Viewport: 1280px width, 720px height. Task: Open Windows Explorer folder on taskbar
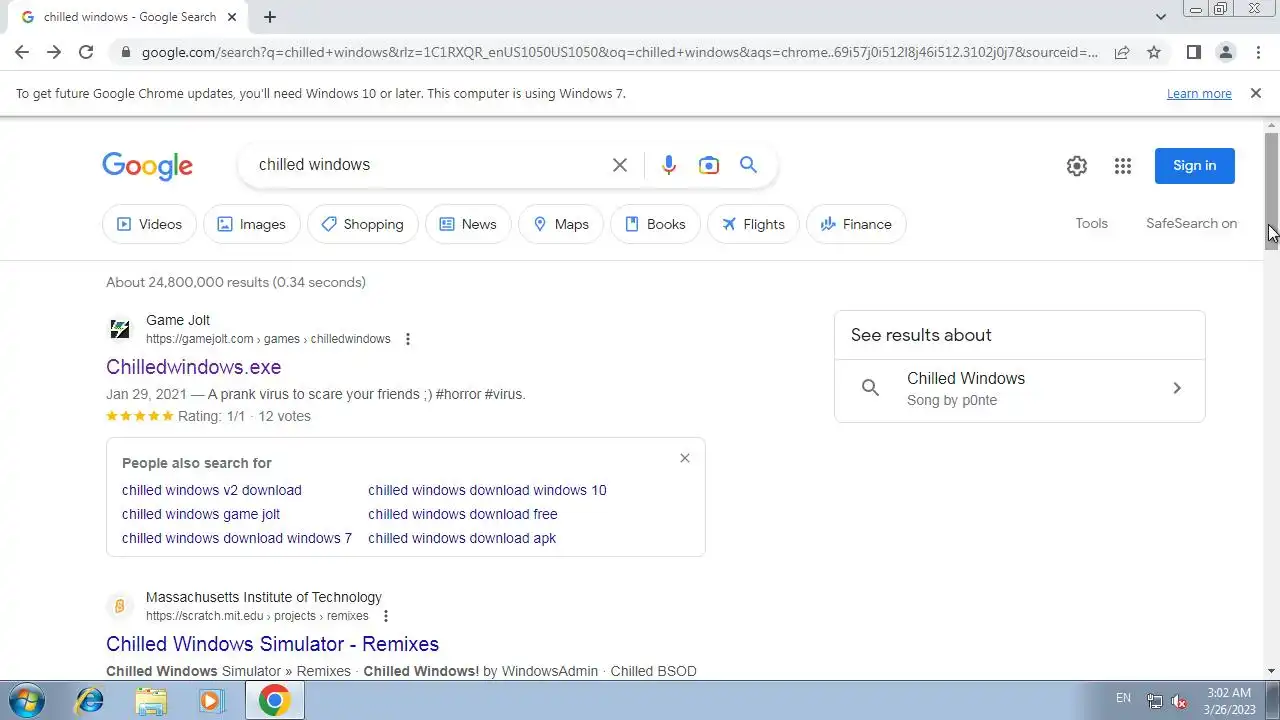click(151, 700)
